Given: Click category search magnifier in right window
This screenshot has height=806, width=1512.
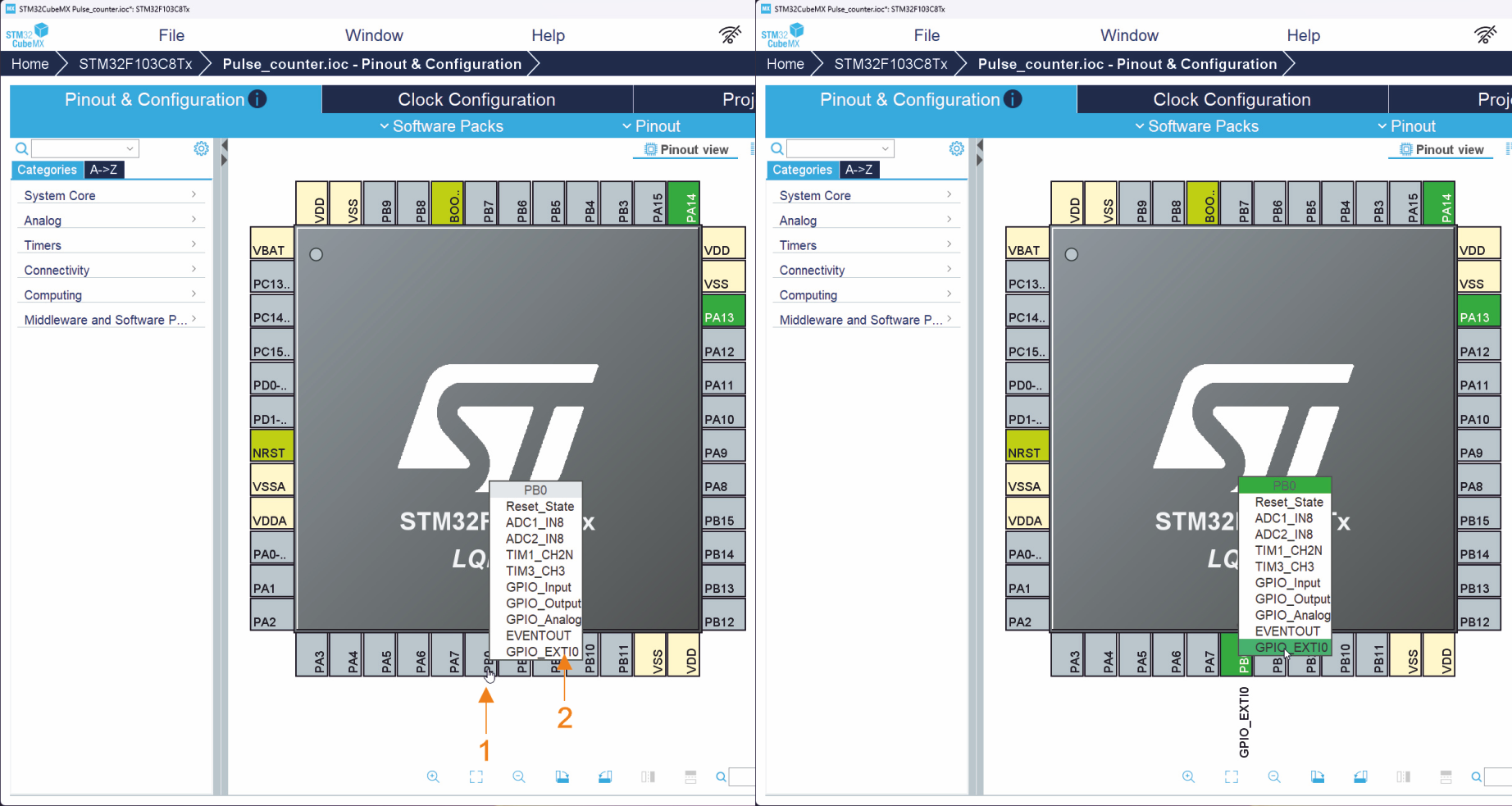Looking at the screenshot, I should (x=777, y=148).
